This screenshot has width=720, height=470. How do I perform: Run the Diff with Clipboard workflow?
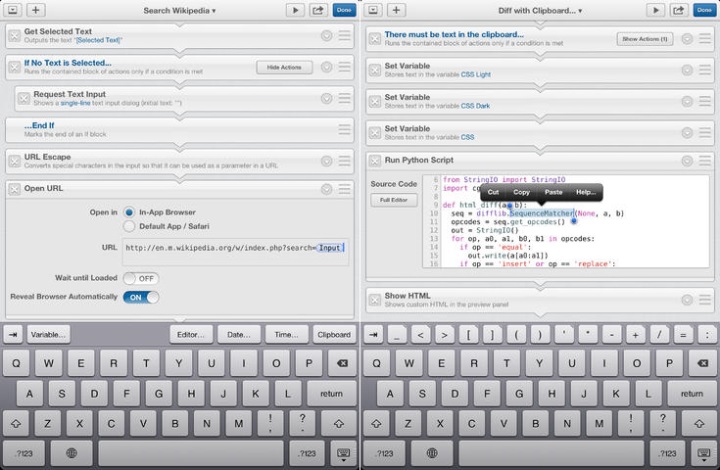tap(655, 10)
